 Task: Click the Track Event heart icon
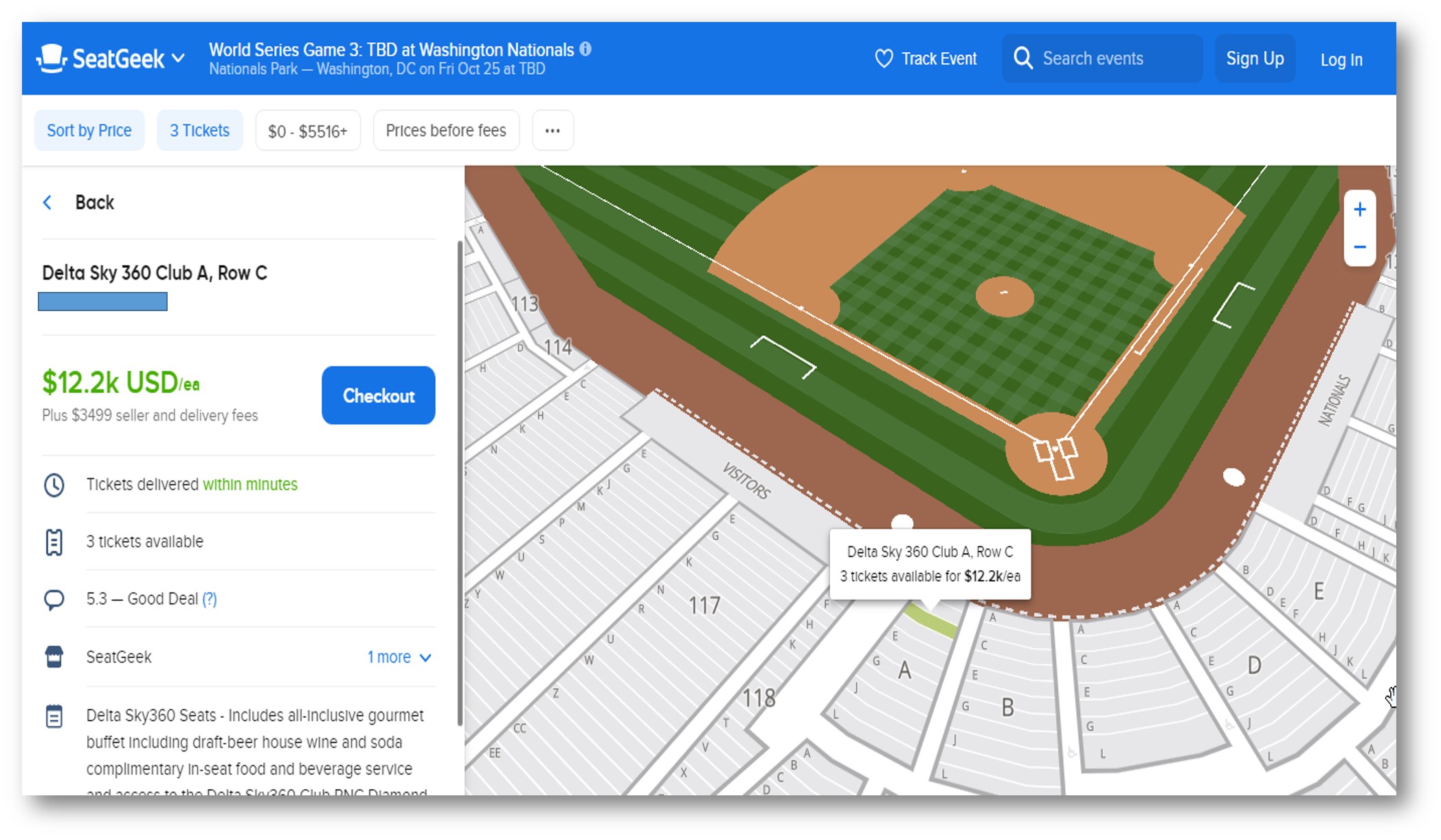pyautogui.click(x=884, y=58)
